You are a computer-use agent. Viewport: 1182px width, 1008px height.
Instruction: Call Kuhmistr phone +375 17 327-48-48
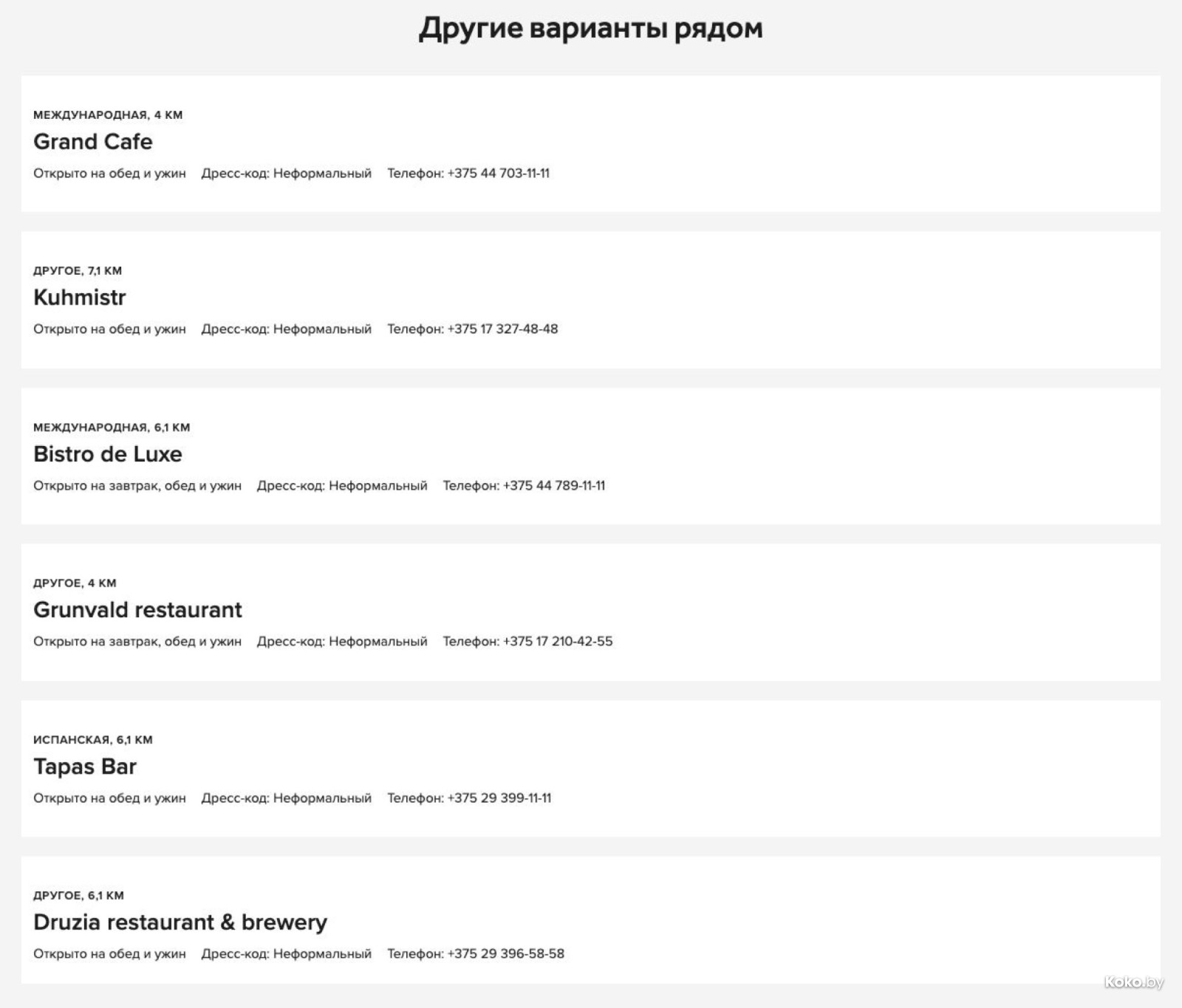coord(502,329)
